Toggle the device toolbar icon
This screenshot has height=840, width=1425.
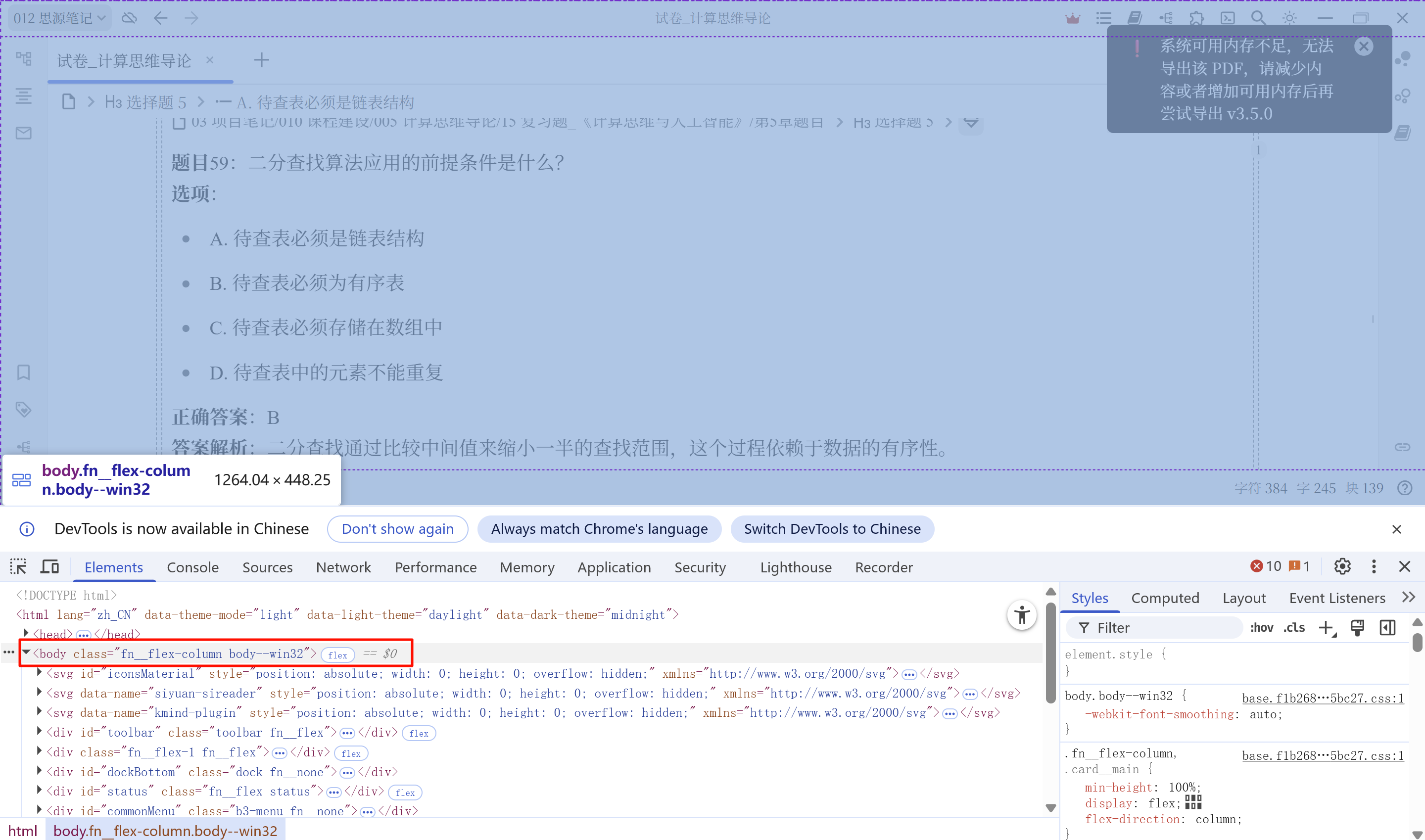tap(50, 566)
